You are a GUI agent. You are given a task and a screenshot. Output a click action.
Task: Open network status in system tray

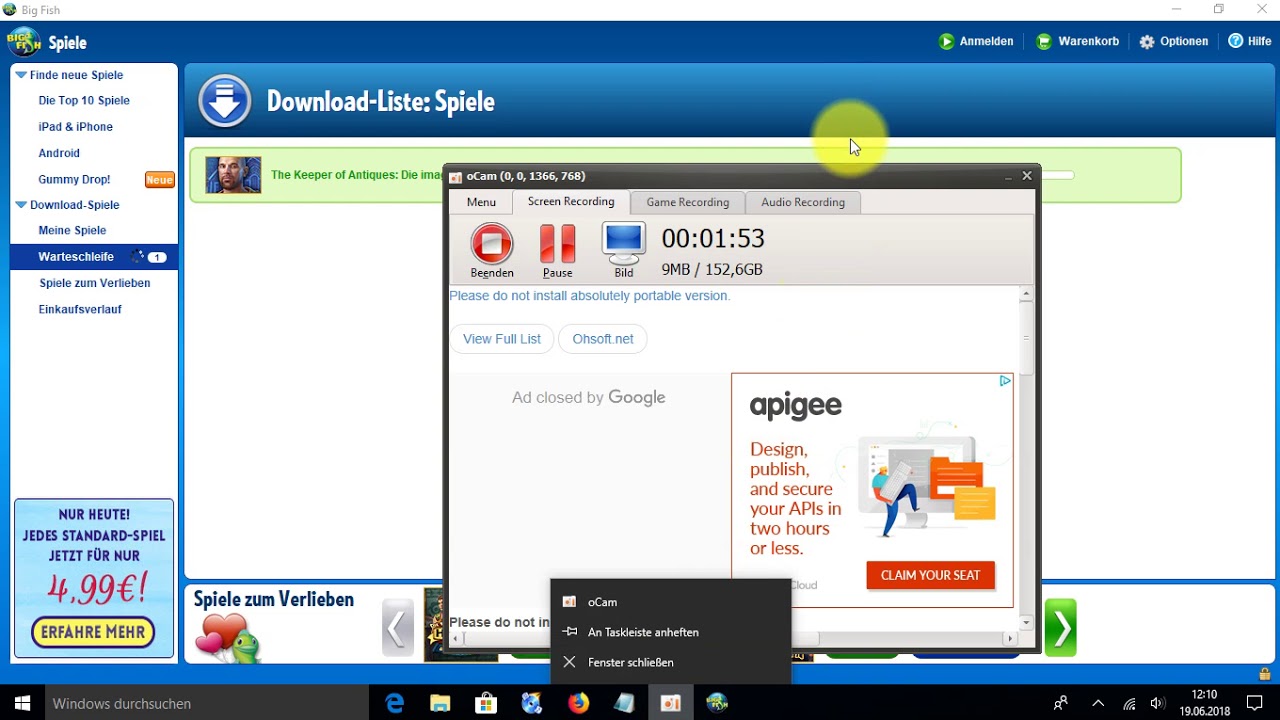[1129, 703]
